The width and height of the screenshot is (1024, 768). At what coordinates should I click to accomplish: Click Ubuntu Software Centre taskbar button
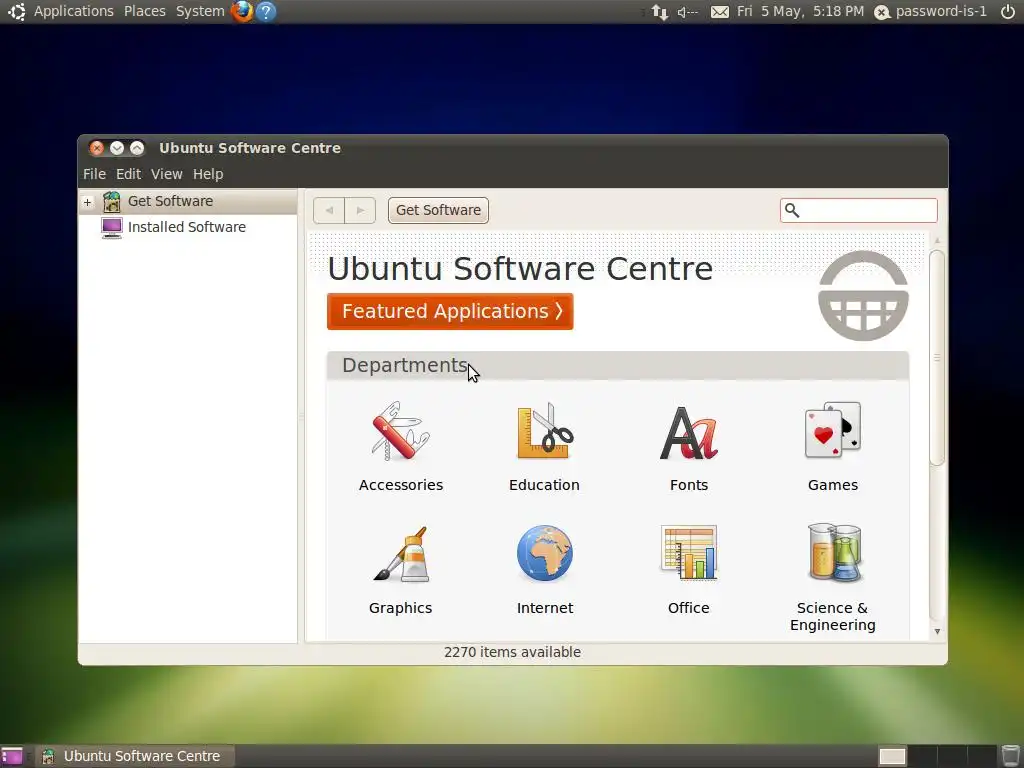click(135, 756)
